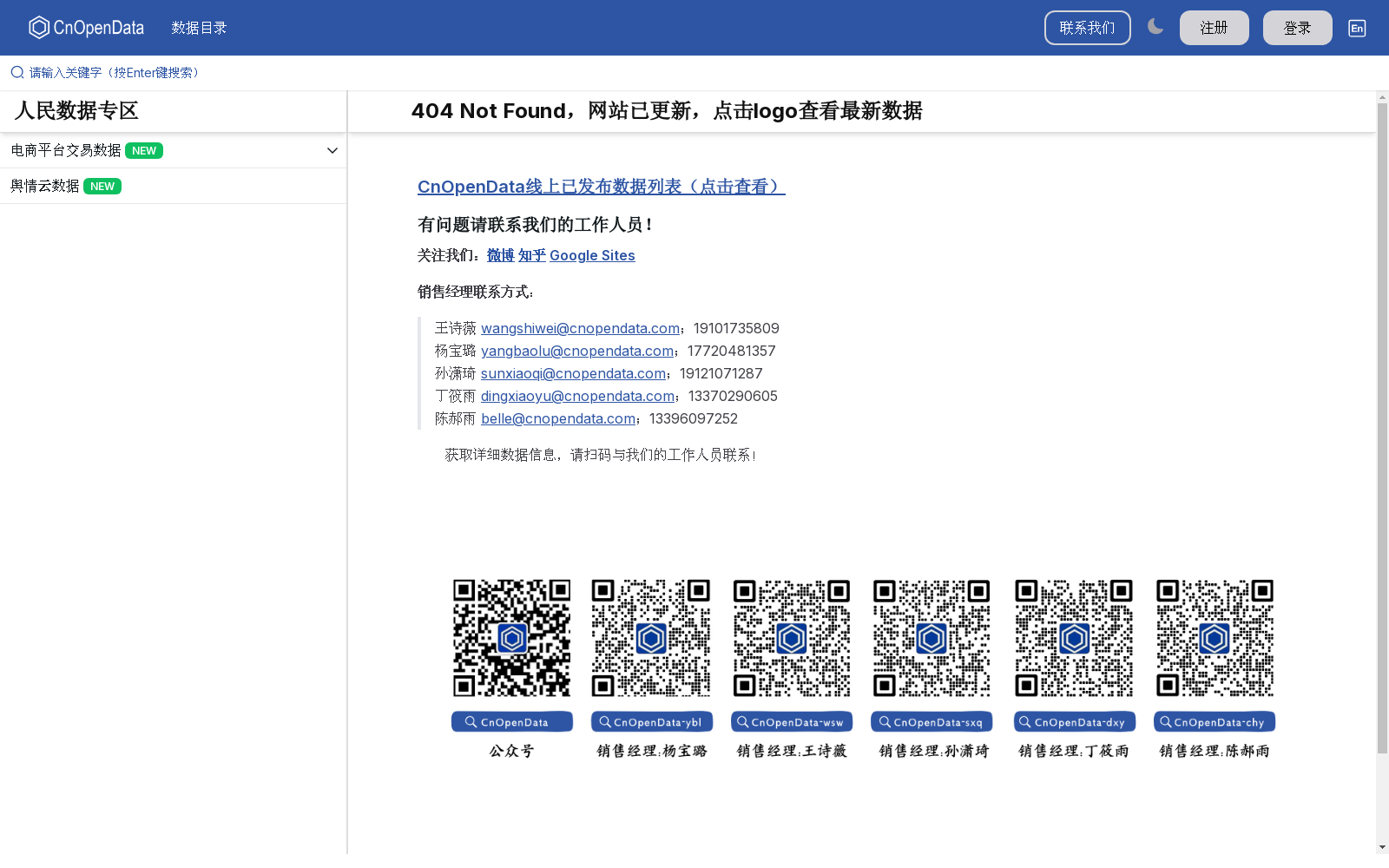Click phone number 19101735809
This screenshot has width=1389, height=868.
[736, 328]
